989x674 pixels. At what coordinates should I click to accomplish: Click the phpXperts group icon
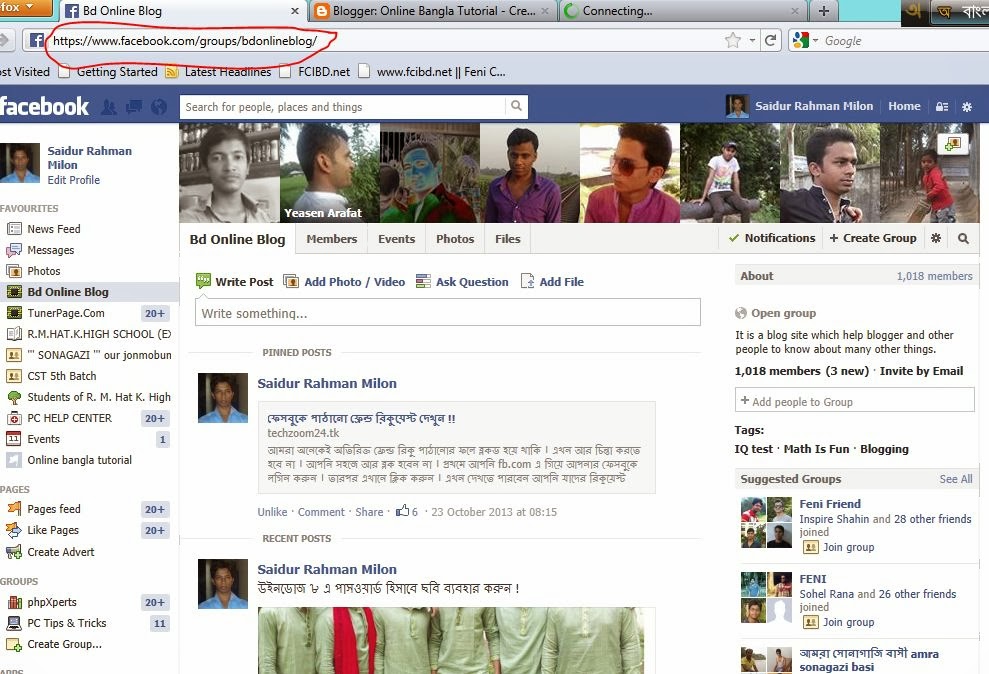pyautogui.click(x=14, y=602)
